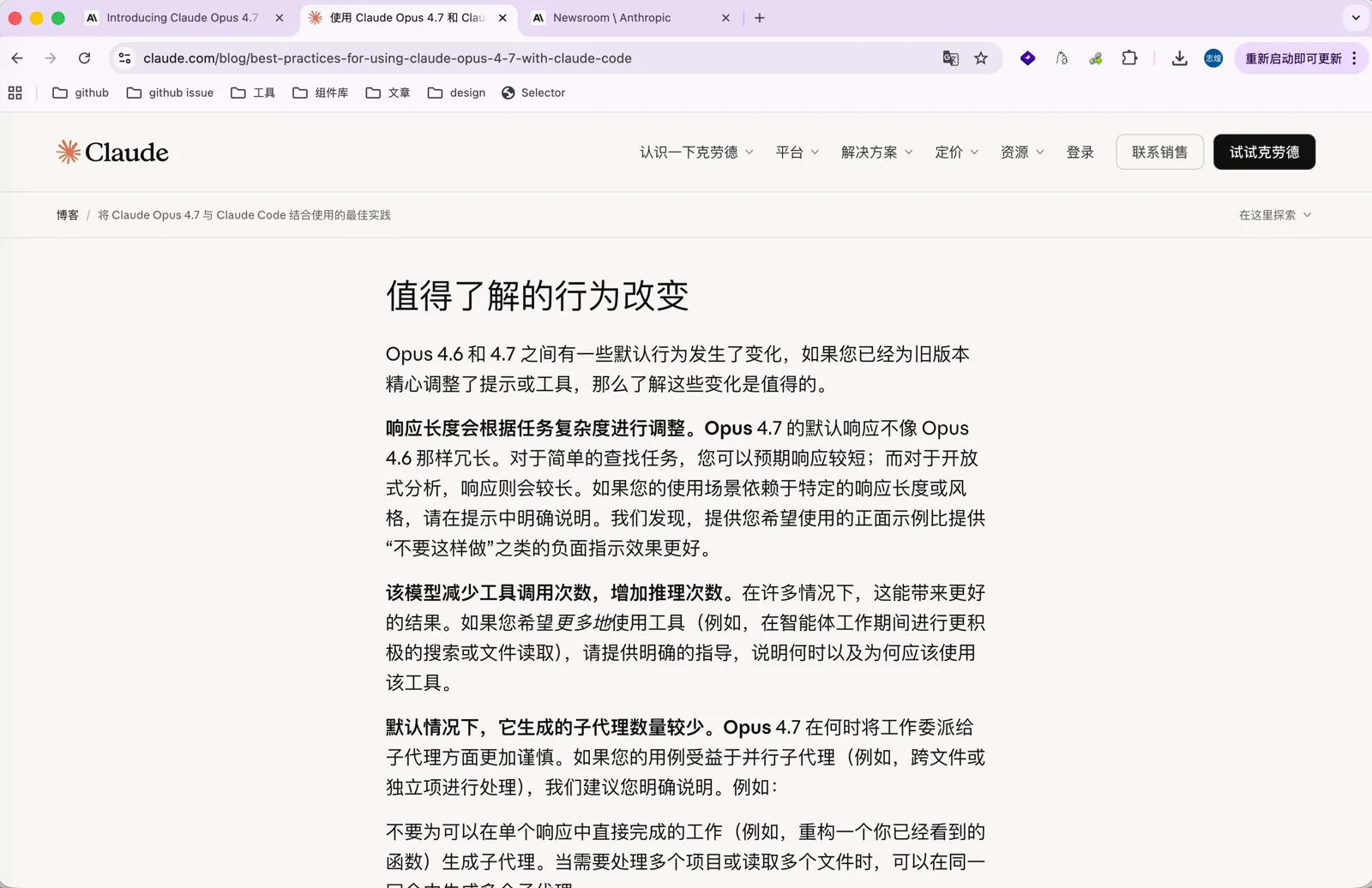Open the Downloads icon
Screen dimensions: 1372x888
pos(1179,58)
